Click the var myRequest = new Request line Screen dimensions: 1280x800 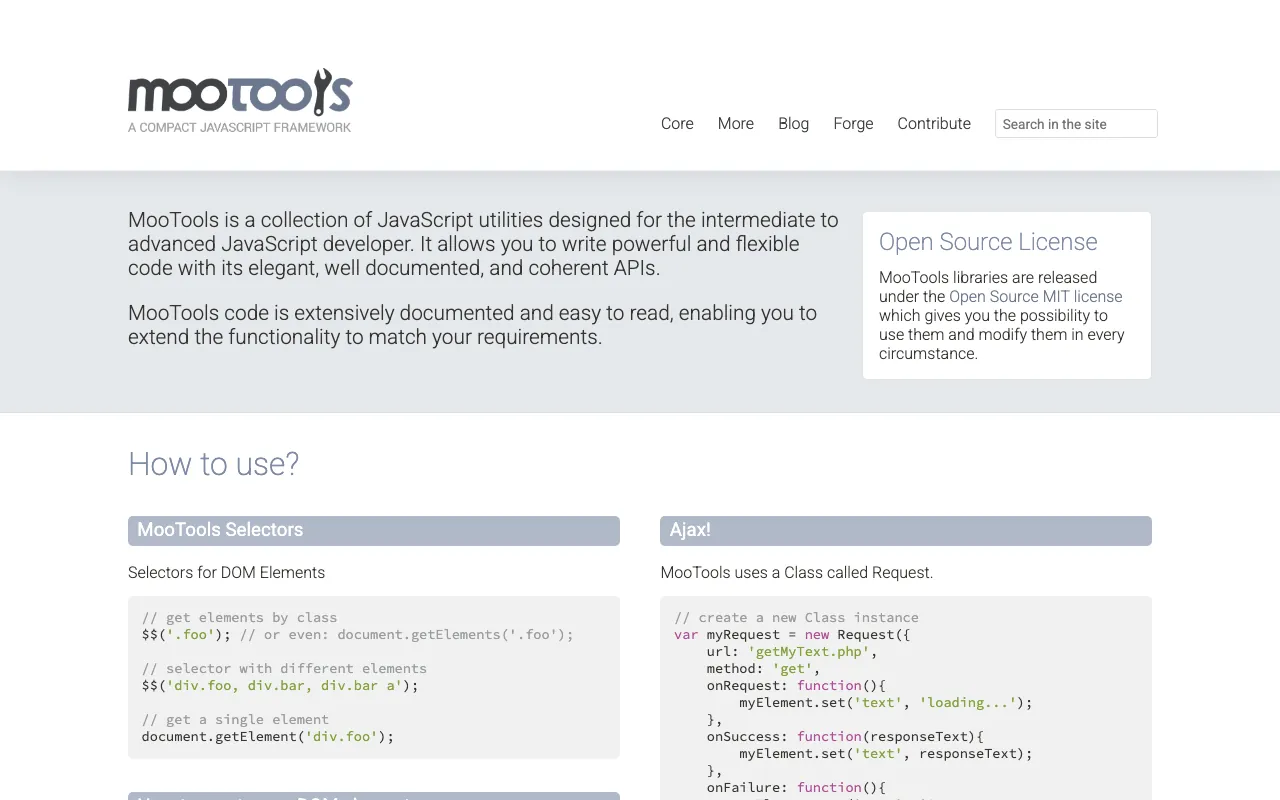tap(793, 635)
